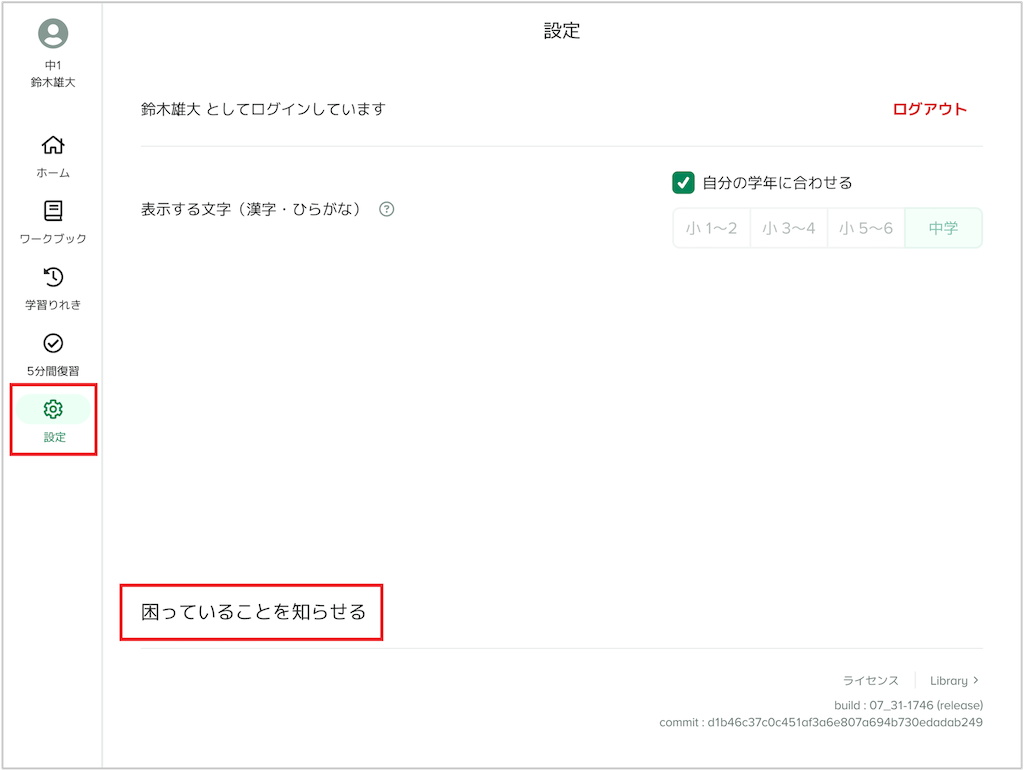This screenshot has height=770, width=1024.
Task: Click the build 07_31-1746 text
Action: point(908,705)
